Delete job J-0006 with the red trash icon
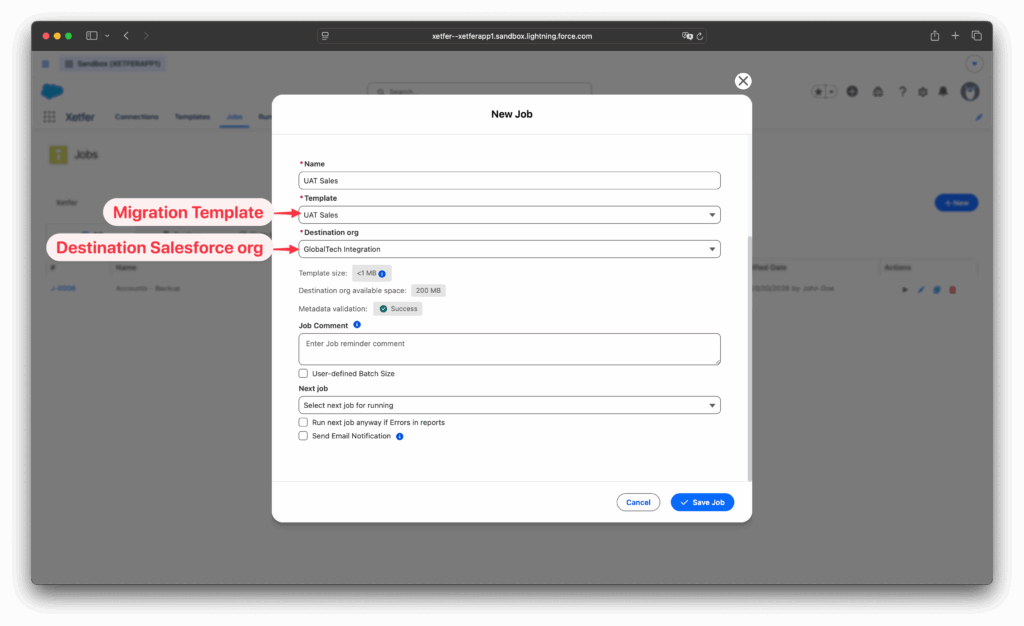This screenshot has width=1024, height=626. point(953,289)
